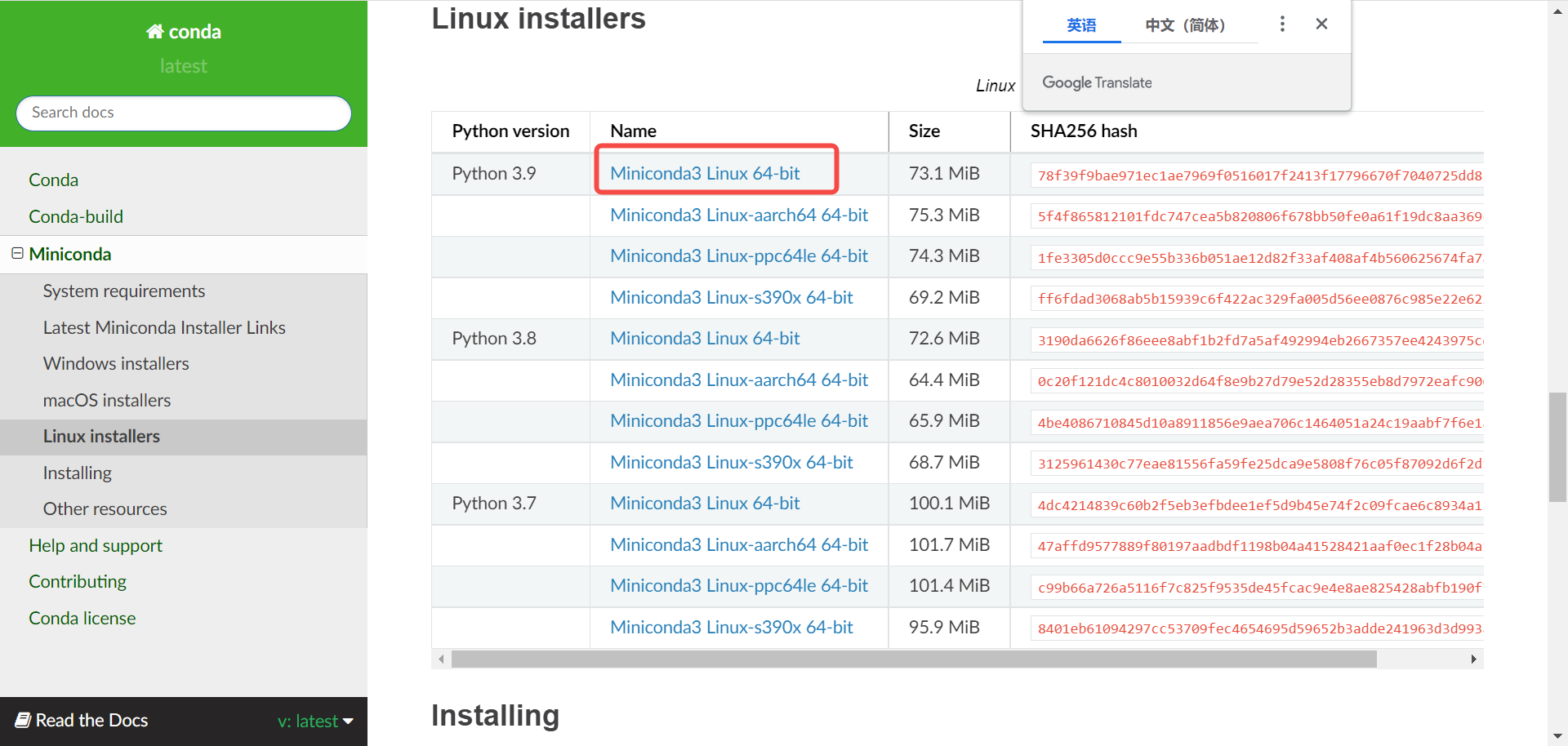This screenshot has height=746, width=1568.
Task: Go to macOS installers section
Action: pos(107,400)
